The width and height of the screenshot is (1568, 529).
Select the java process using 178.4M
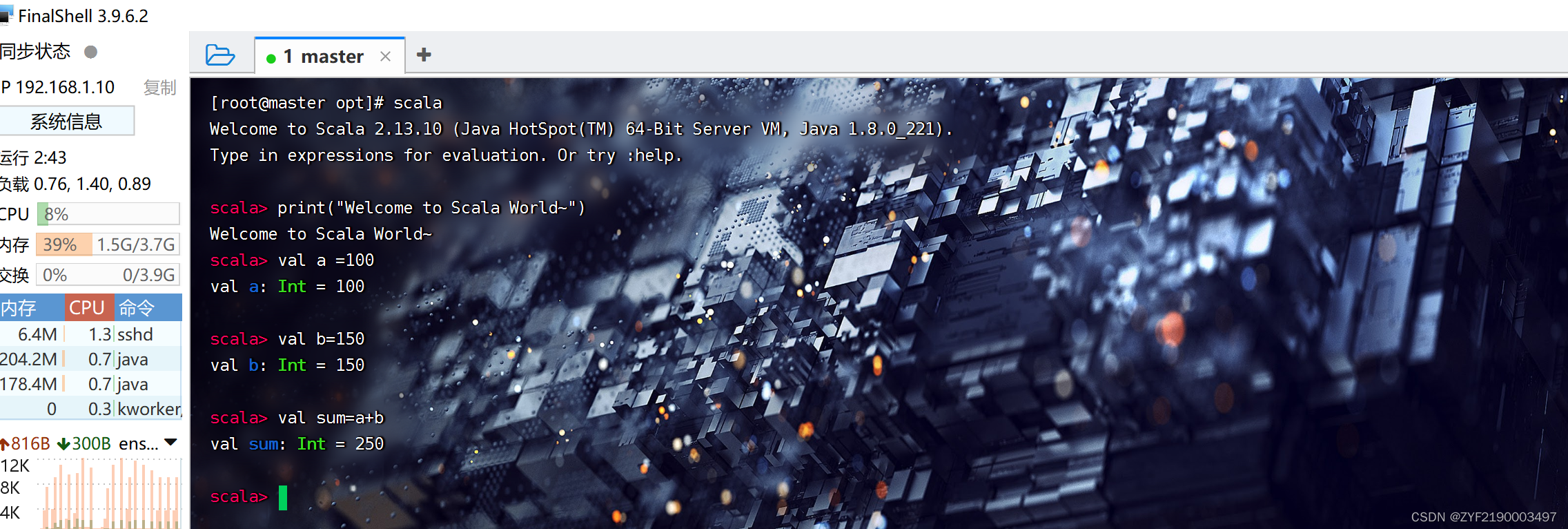(90, 384)
